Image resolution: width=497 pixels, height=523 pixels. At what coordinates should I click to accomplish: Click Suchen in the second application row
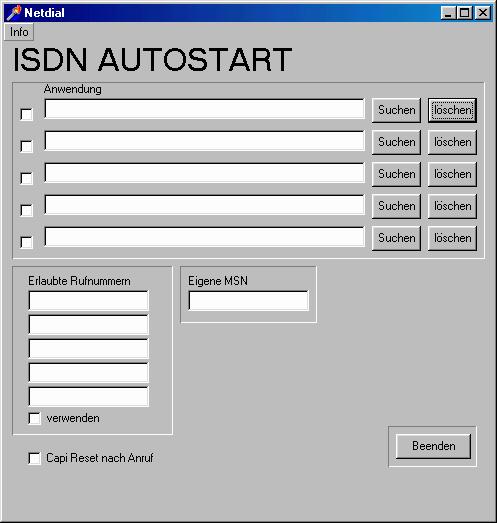pos(396,142)
